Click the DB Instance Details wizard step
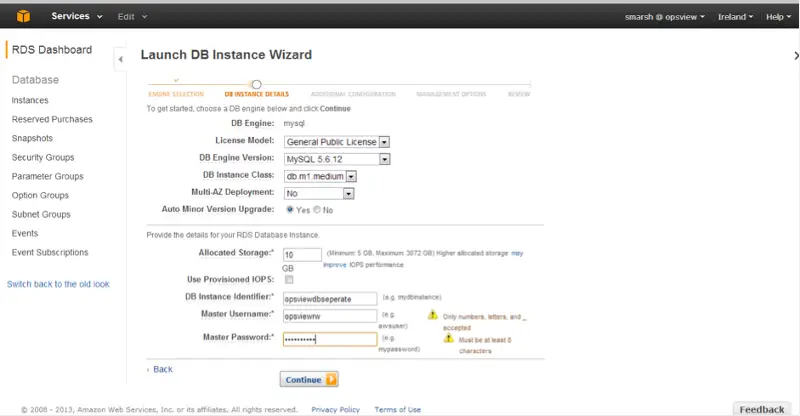800x416 pixels. [257, 94]
